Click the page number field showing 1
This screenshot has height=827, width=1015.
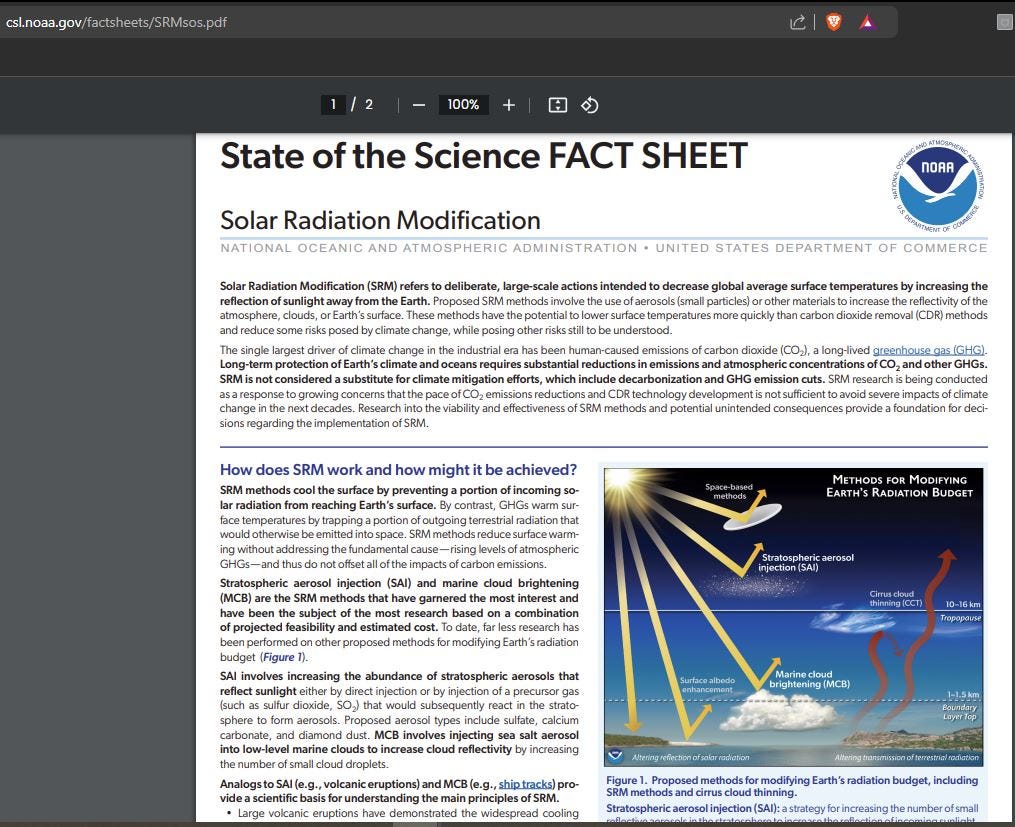pos(333,104)
